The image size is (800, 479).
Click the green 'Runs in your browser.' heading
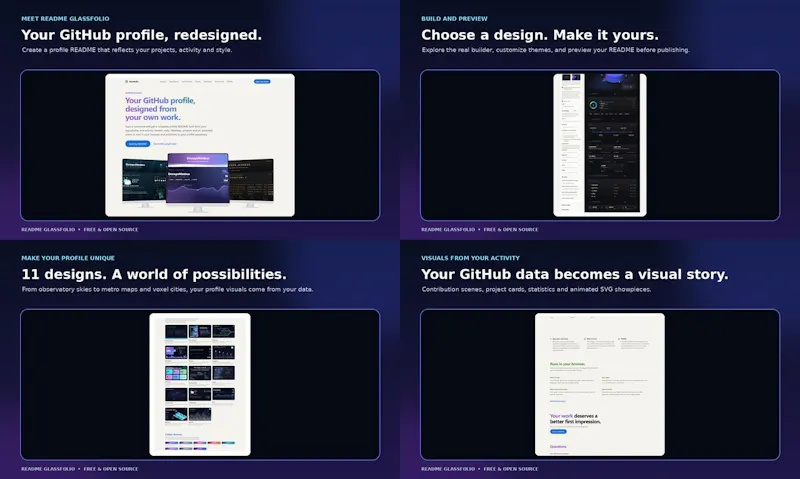click(568, 364)
